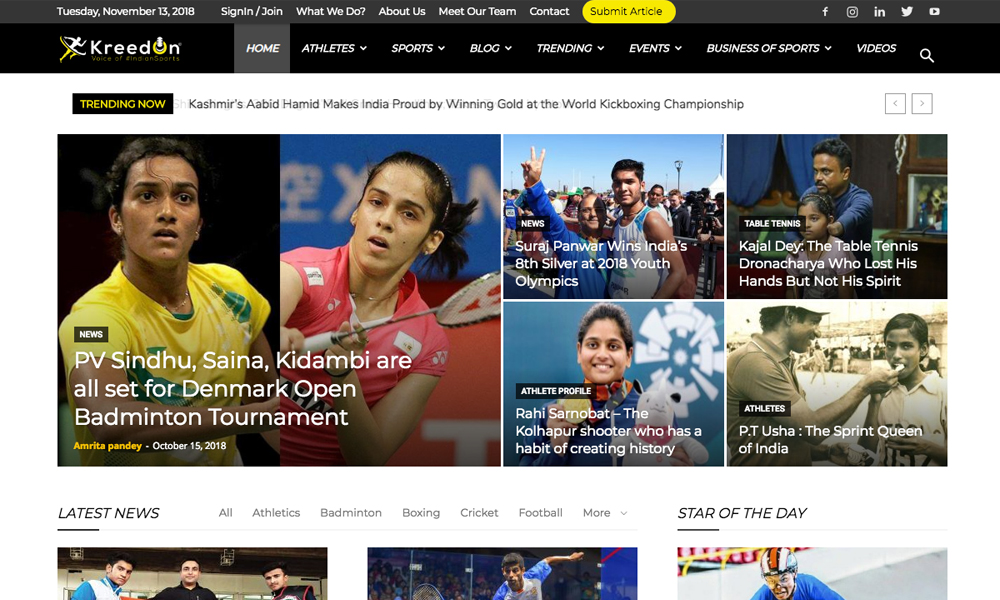The height and width of the screenshot is (600, 1000).
Task: Click author name Amrita pandey
Action: [107, 446]
